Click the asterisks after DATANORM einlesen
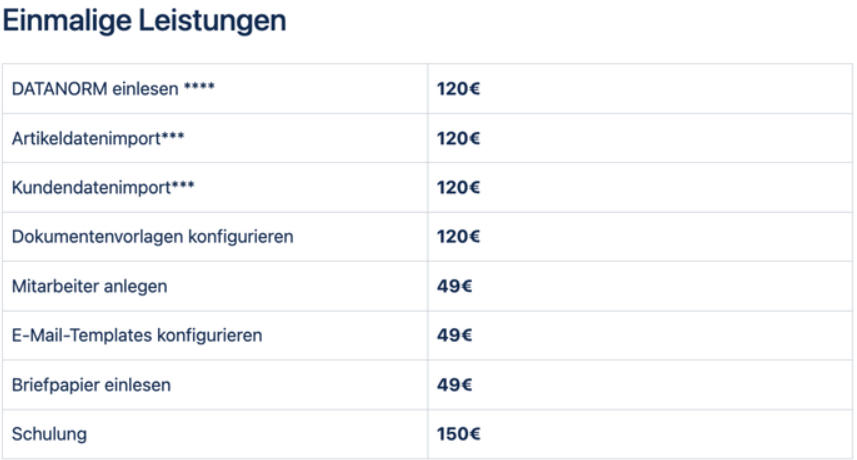 (x=199, y=86)
